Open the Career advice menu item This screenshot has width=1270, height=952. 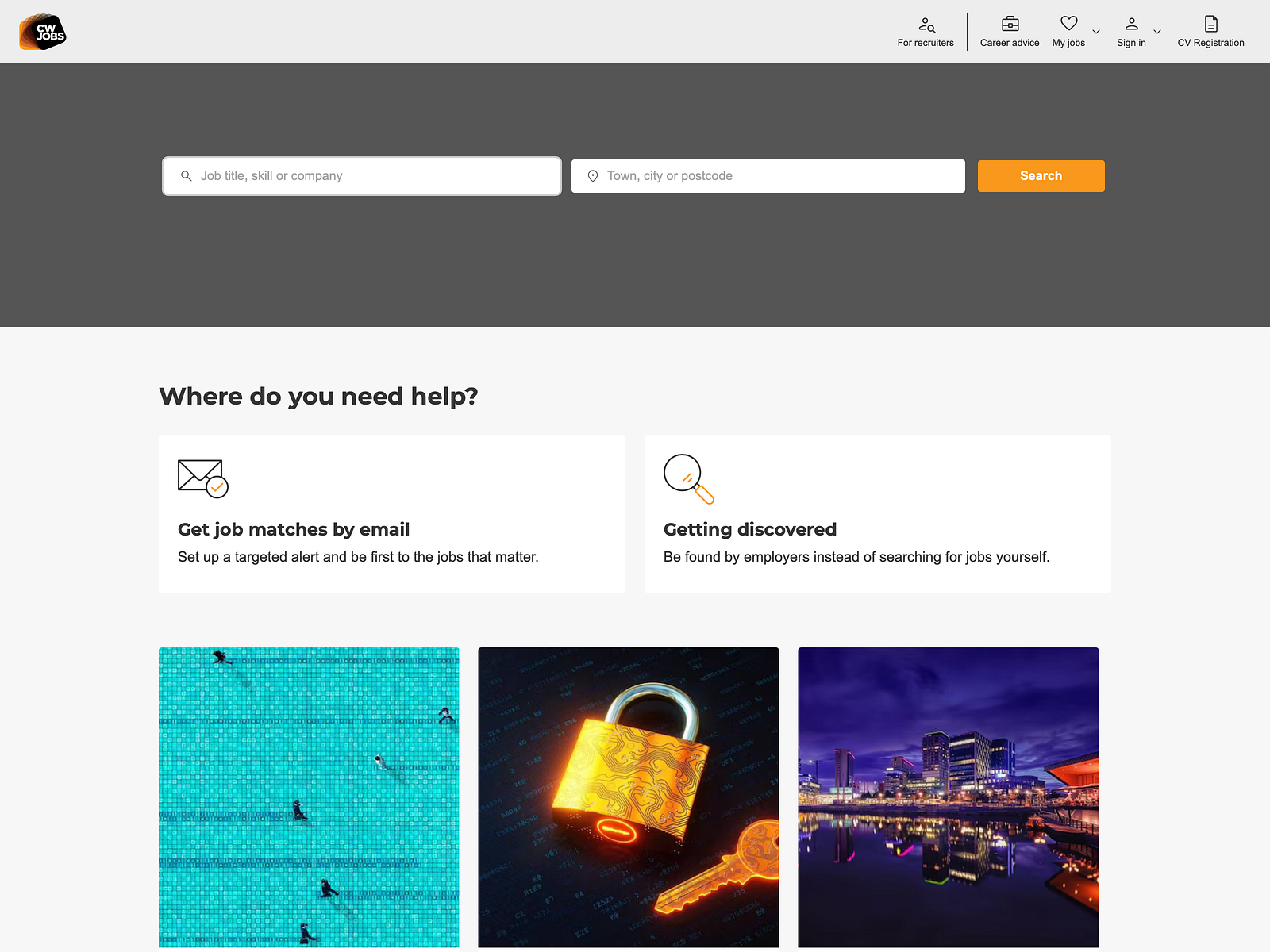tap(1009, 43)
